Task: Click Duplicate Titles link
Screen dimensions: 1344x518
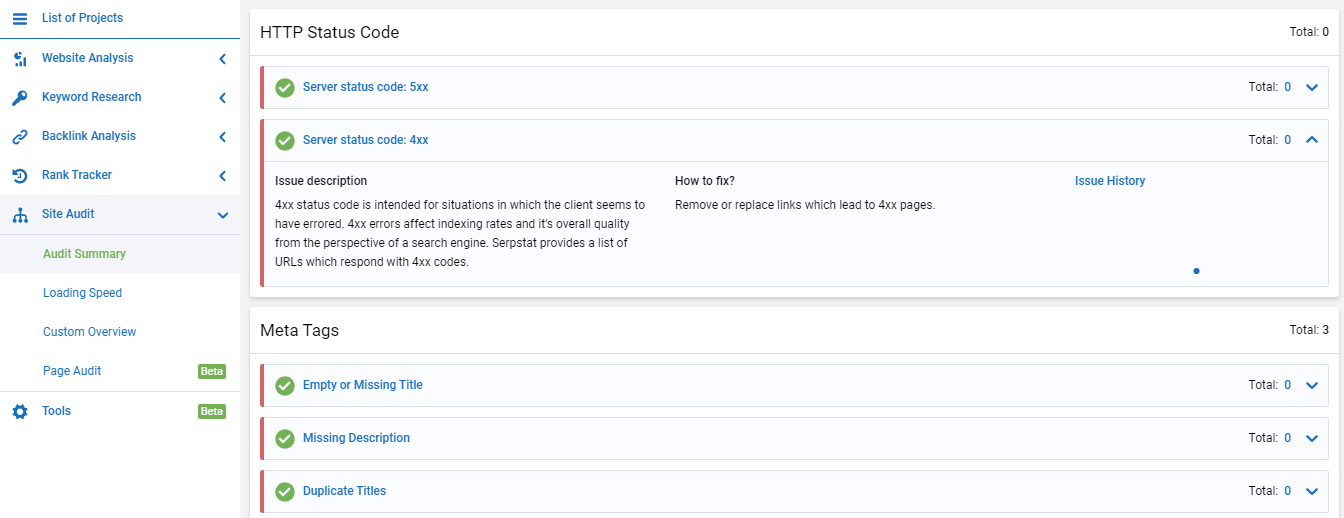Action: click(344, 491)
